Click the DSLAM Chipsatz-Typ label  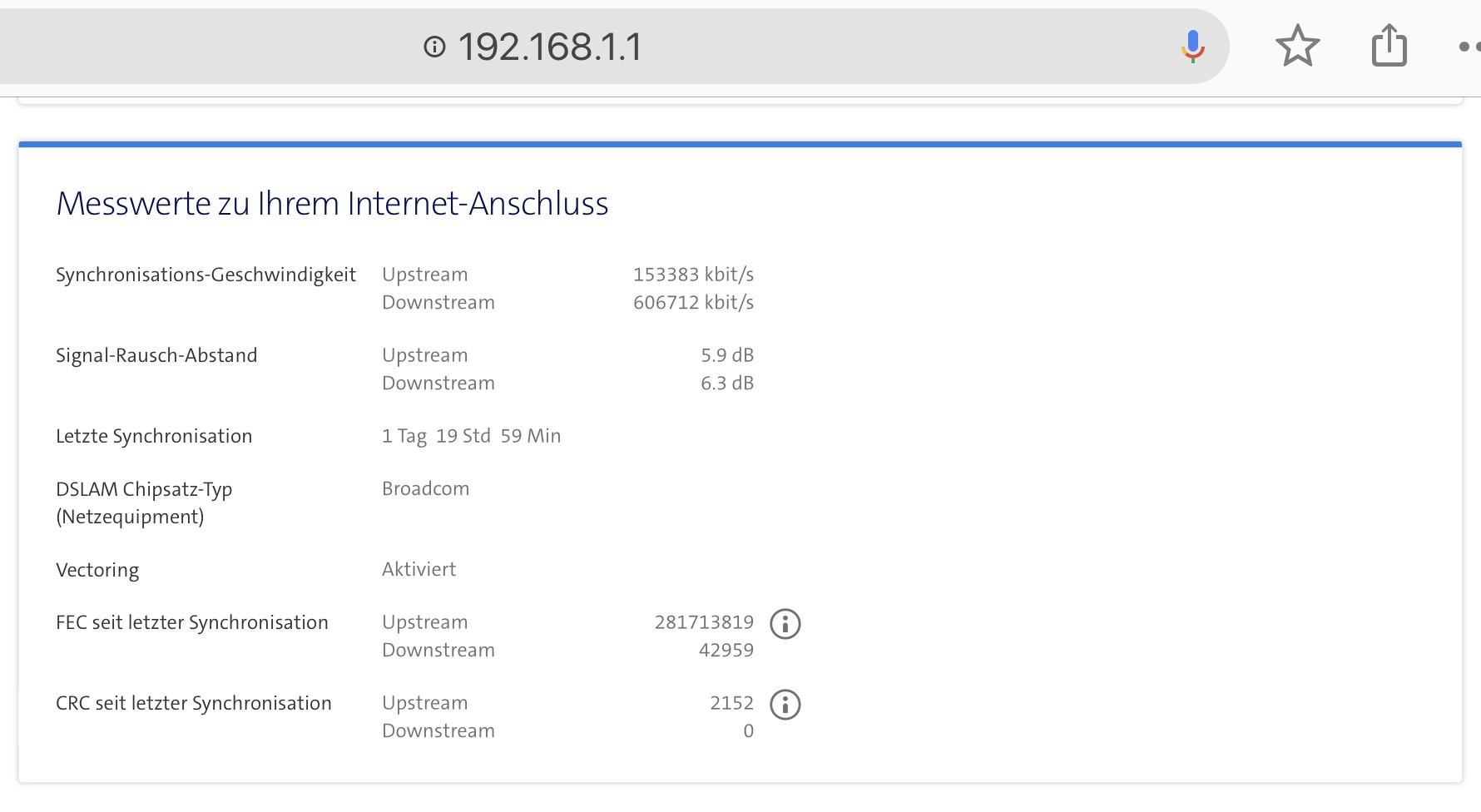tap(144, 490)
